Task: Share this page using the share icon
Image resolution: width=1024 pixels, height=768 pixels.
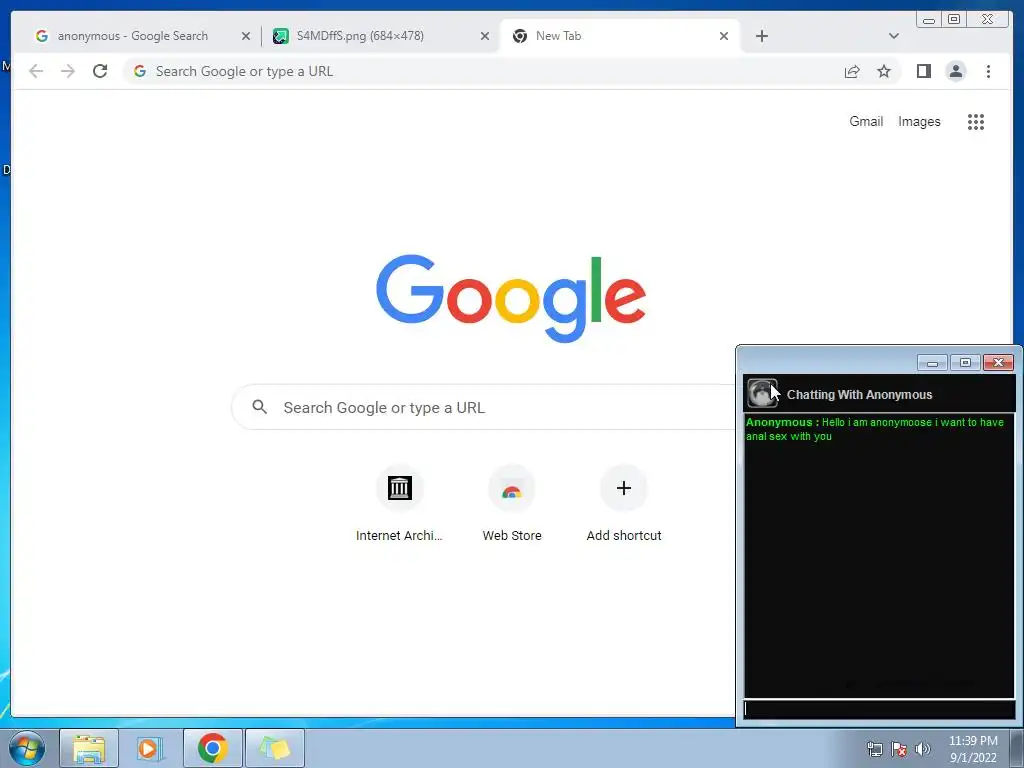Action: [852, 71]
